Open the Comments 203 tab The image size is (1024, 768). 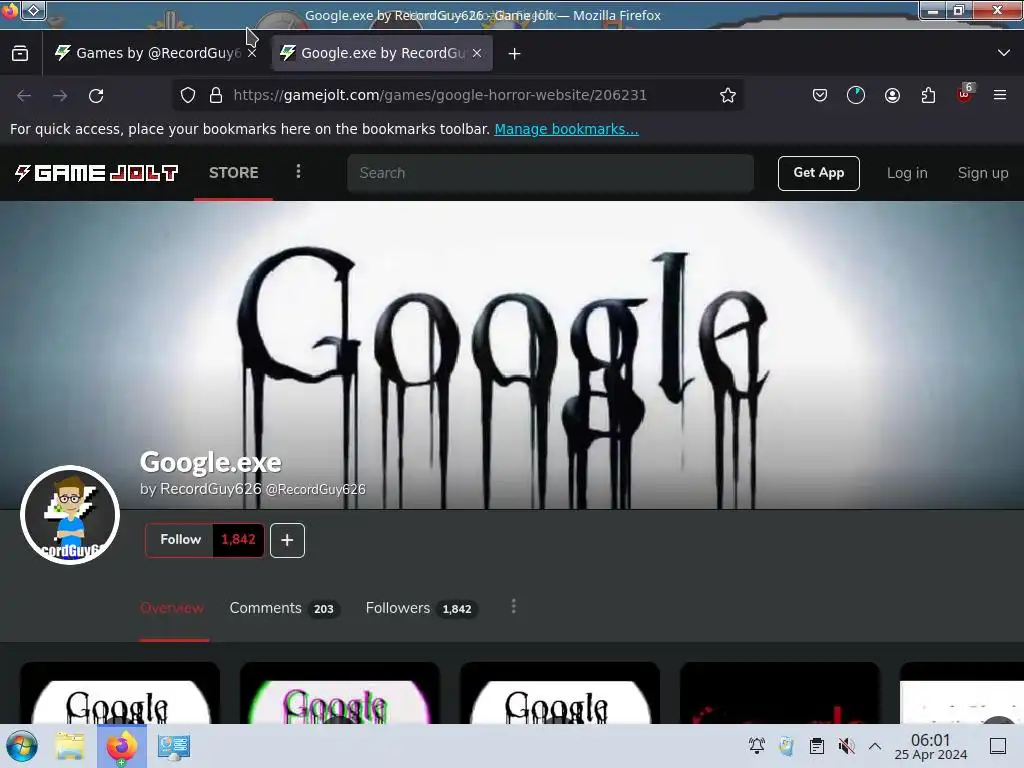pyautogui.click(x=284, y=608)
